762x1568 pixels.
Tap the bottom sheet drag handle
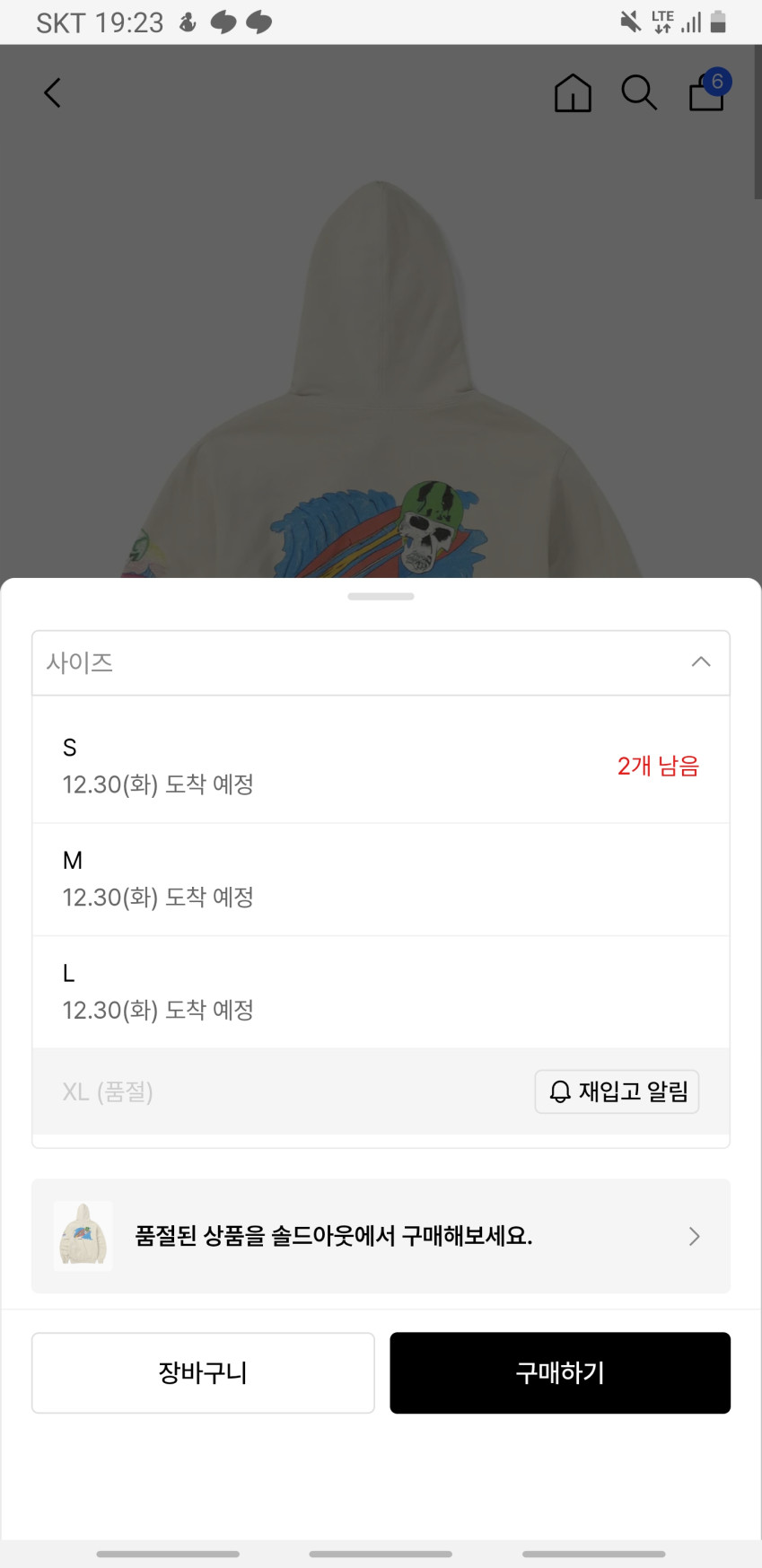pyautogui.click(x=381, y=596)
